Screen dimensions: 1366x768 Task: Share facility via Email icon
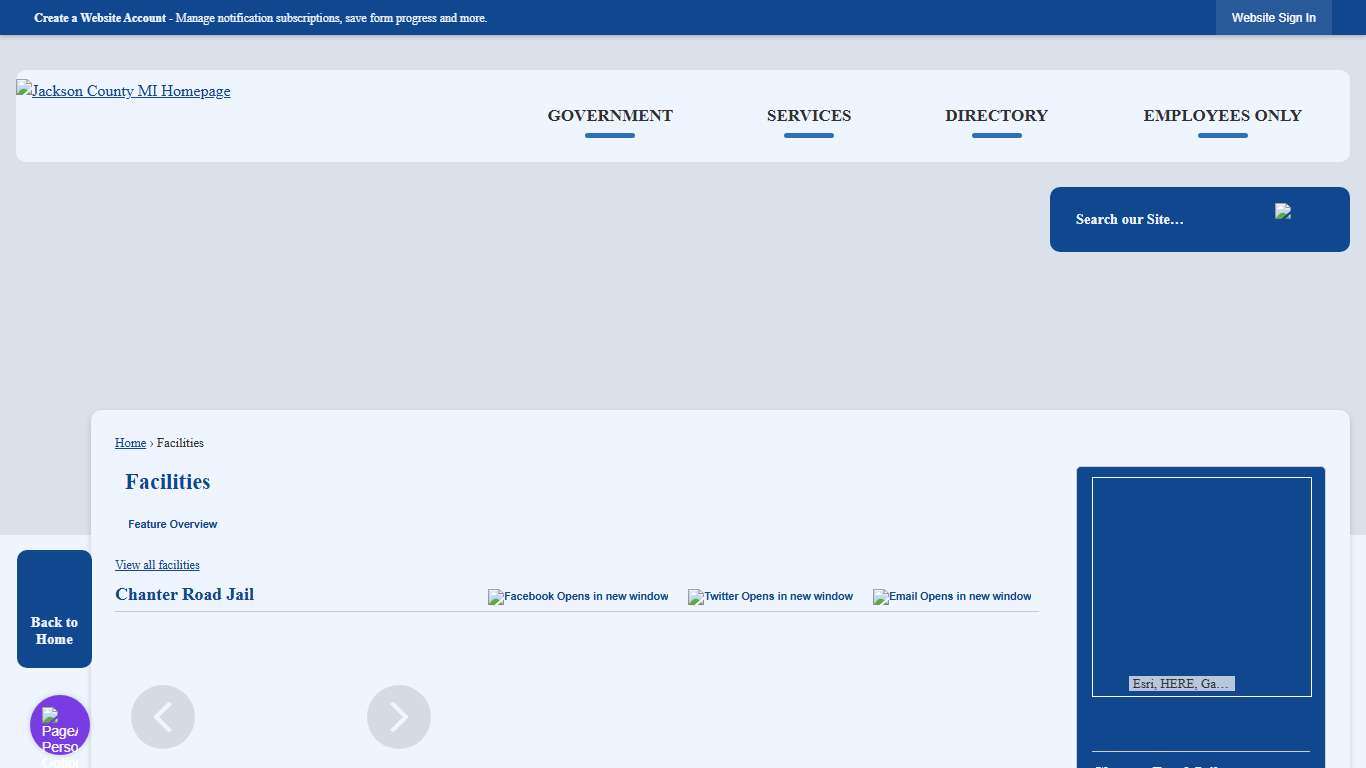tap(952, 597)
